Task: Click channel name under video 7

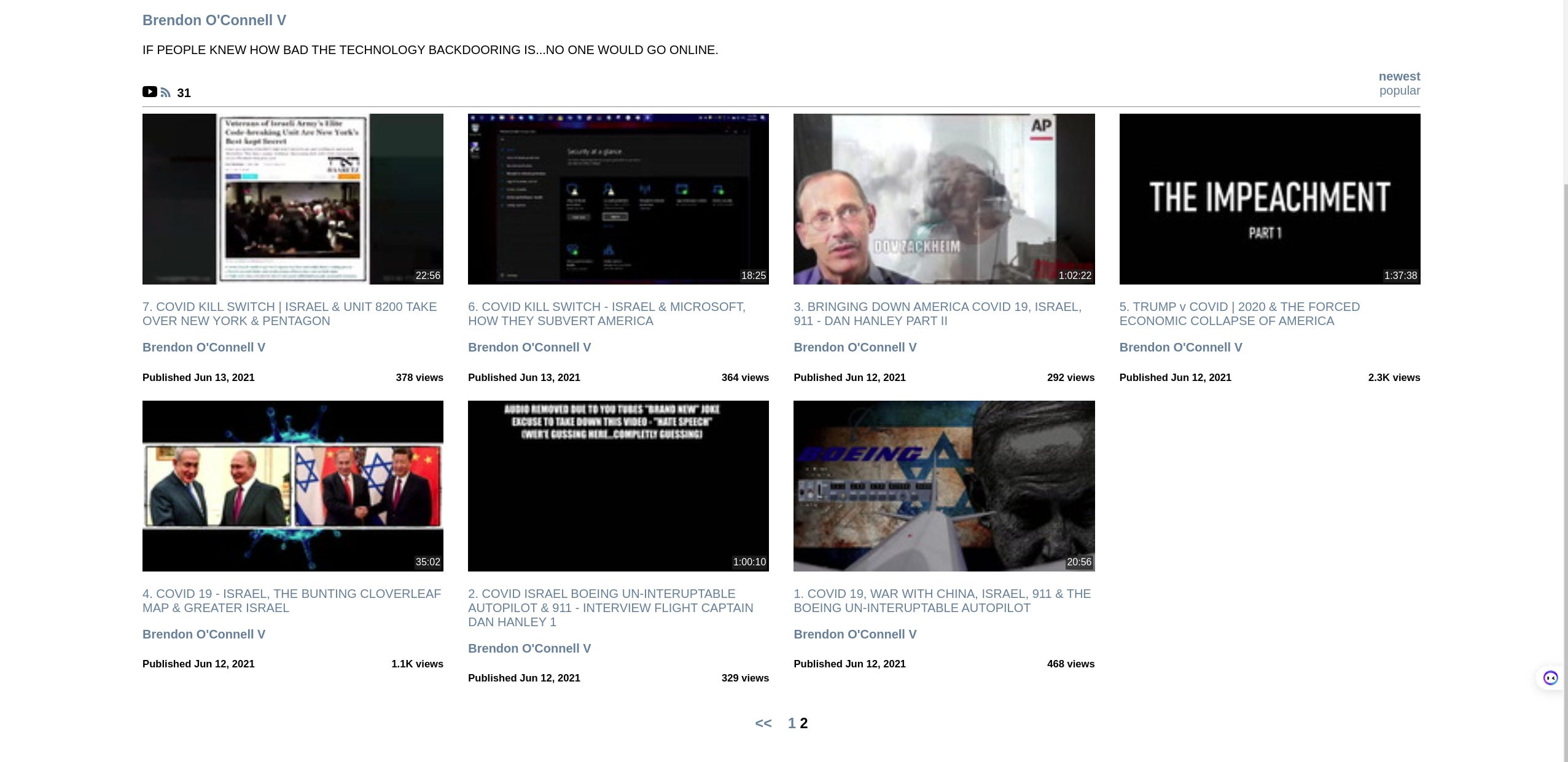Action: (x=204, y=347)
